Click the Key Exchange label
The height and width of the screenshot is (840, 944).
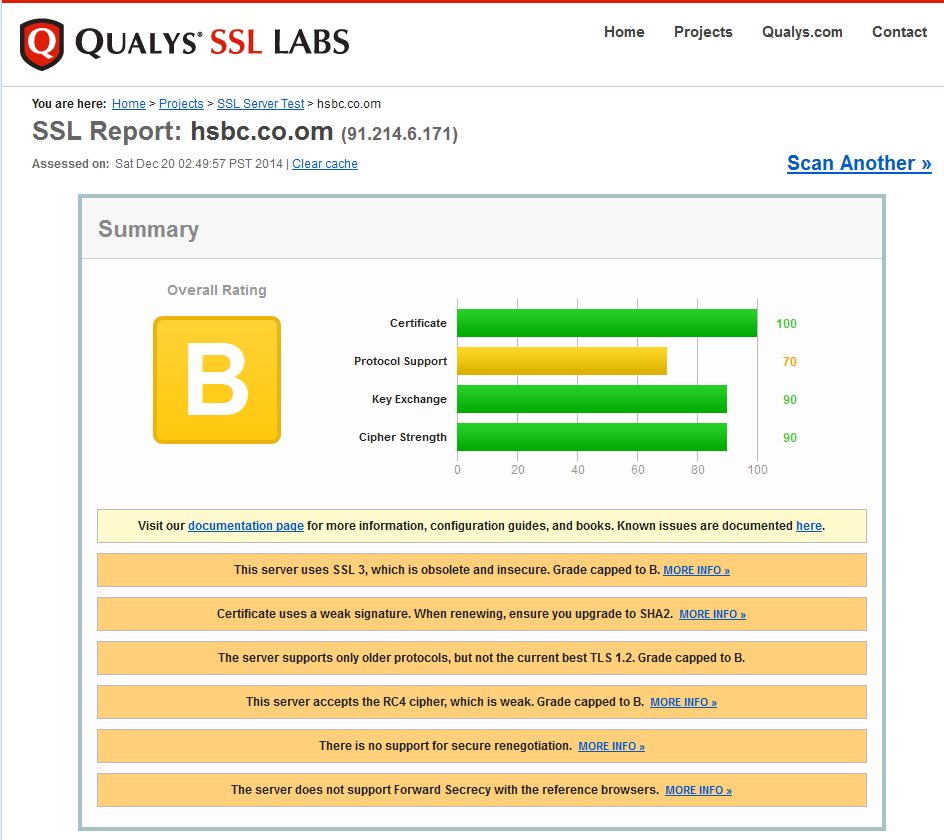pos(409,399)
